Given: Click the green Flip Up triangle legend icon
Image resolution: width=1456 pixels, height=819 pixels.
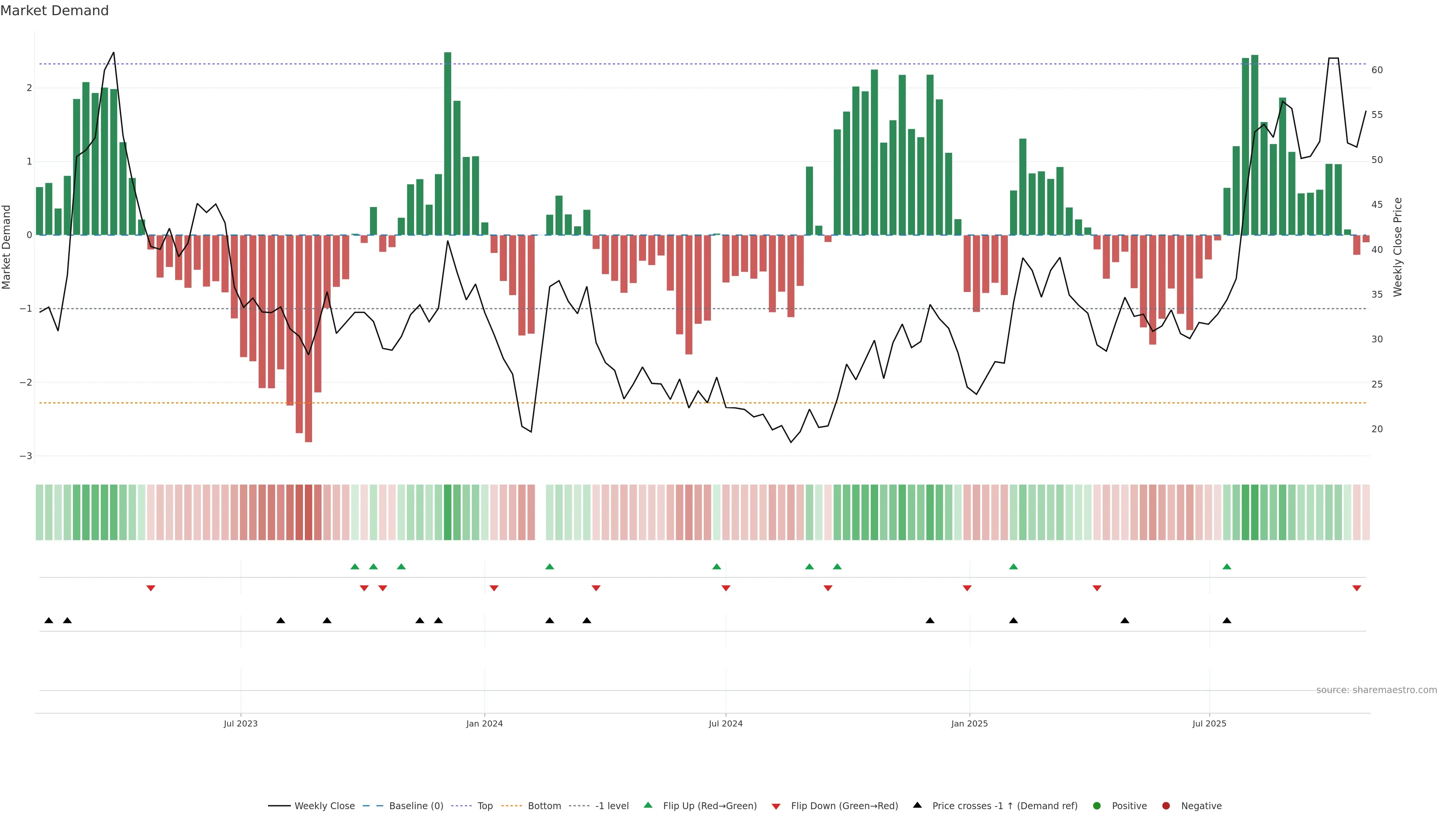Looking at the screenshot, I should 648,805.
